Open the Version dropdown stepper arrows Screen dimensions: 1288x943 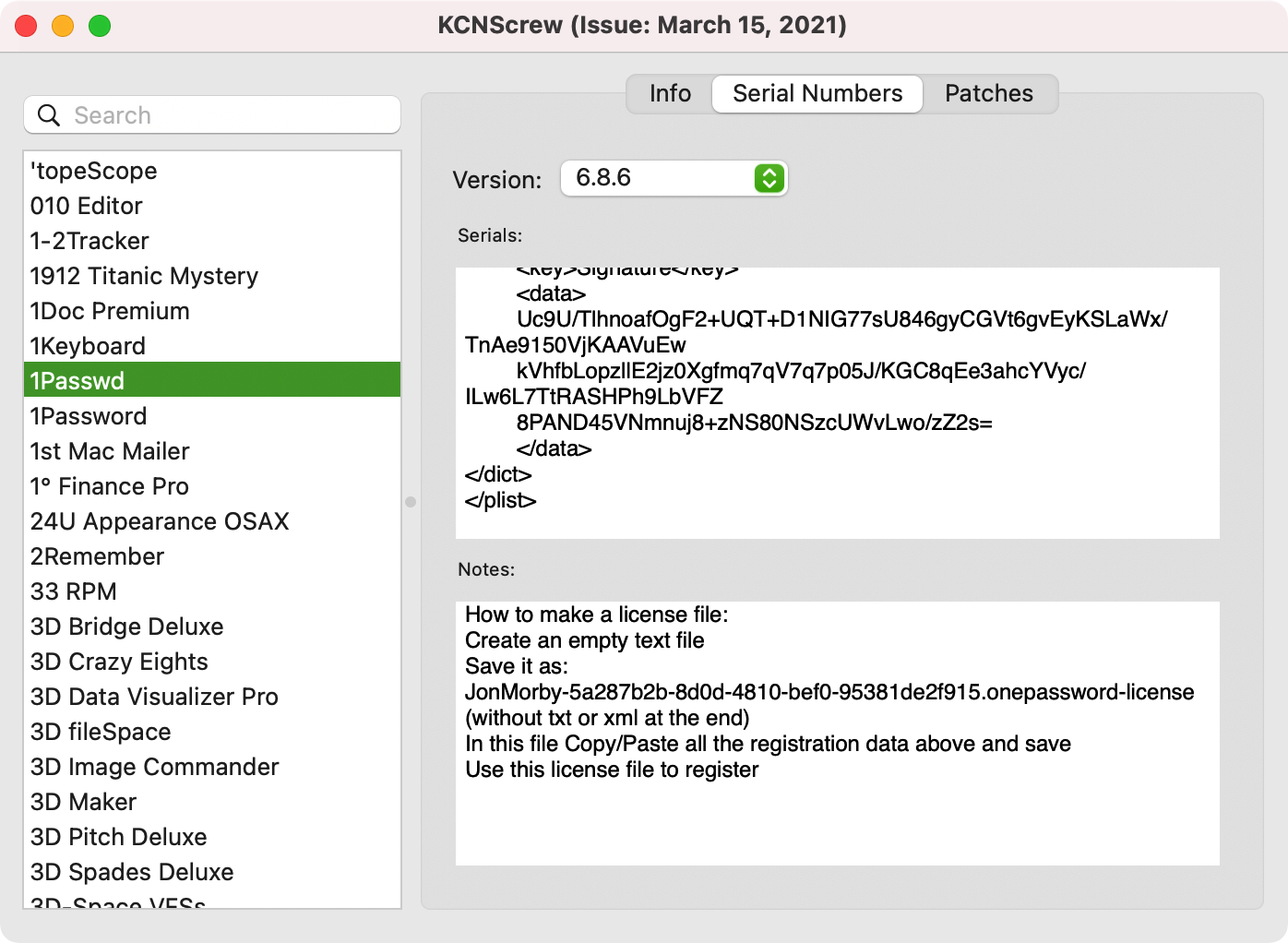769,178
